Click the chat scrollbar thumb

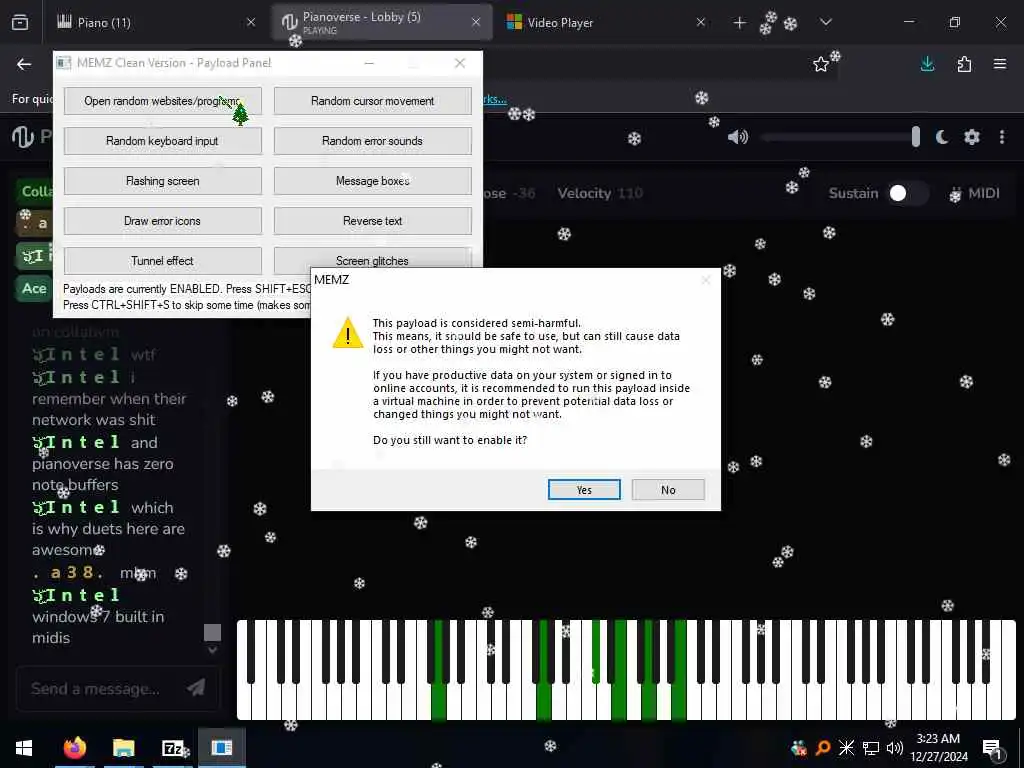[x=212, y=632]
